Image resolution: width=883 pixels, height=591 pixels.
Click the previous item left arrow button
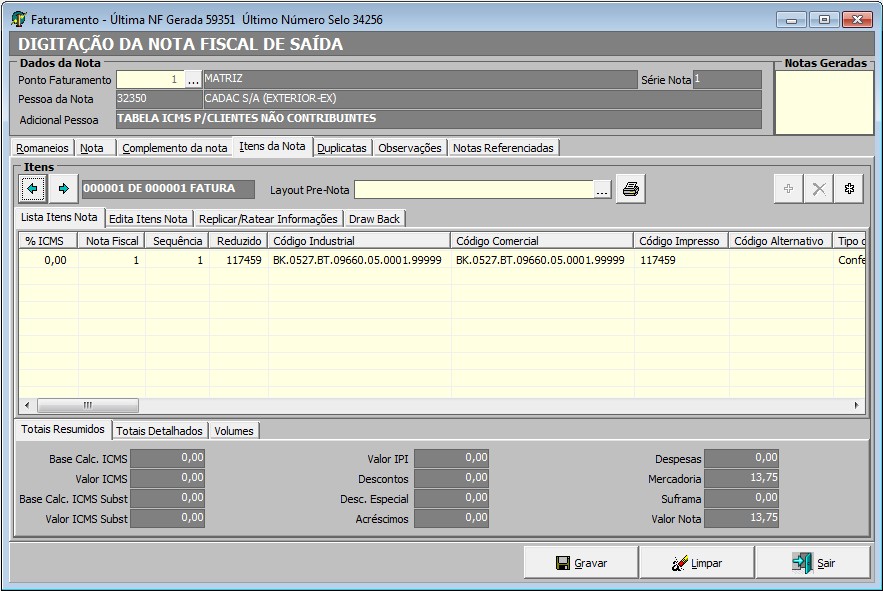coord(33,188)
